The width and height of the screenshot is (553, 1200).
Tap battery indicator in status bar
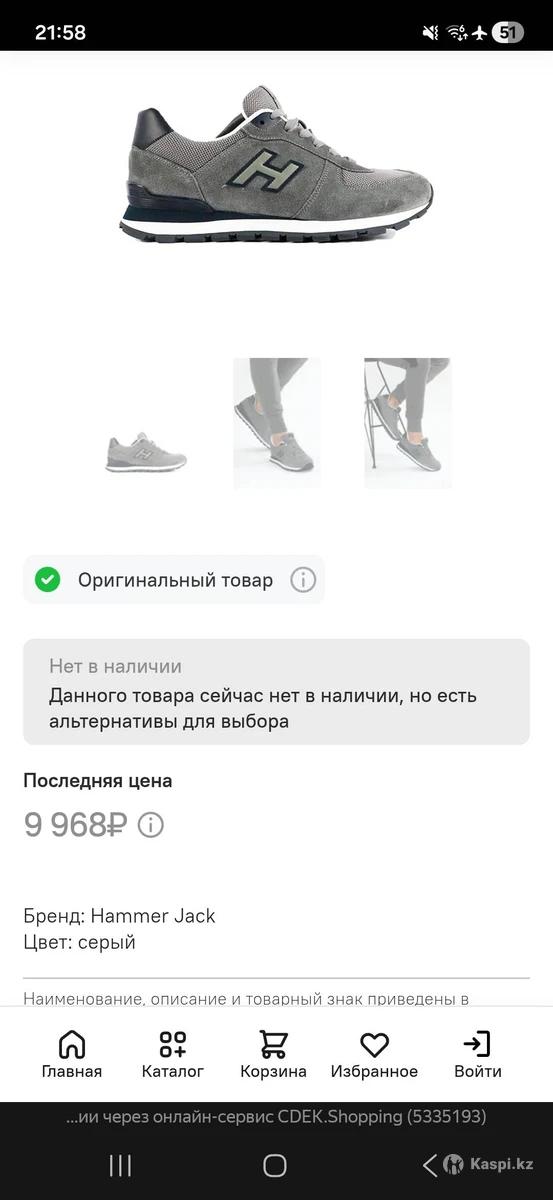(x=508, y=32)
